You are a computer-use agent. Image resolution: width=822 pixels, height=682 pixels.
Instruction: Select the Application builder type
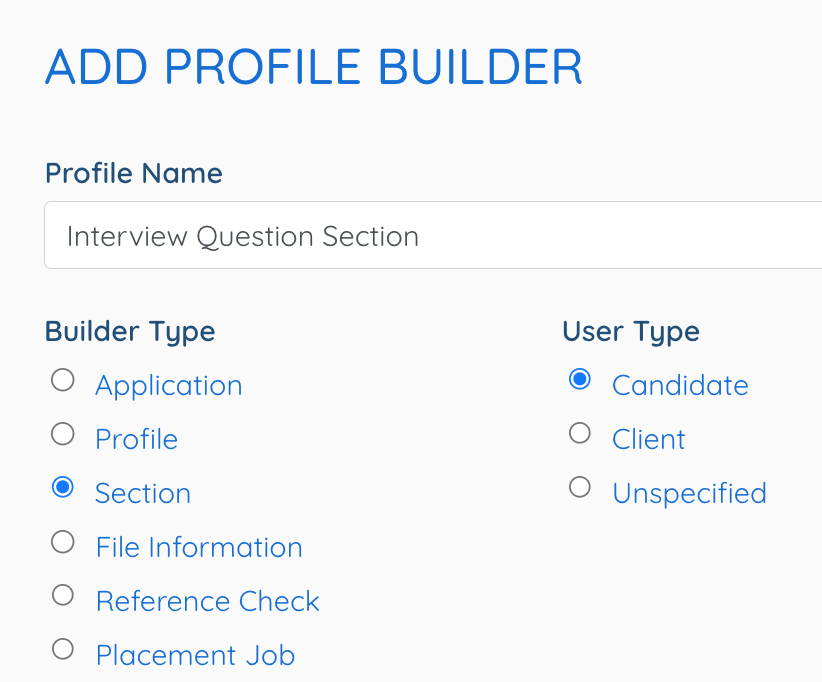point(62,380)
